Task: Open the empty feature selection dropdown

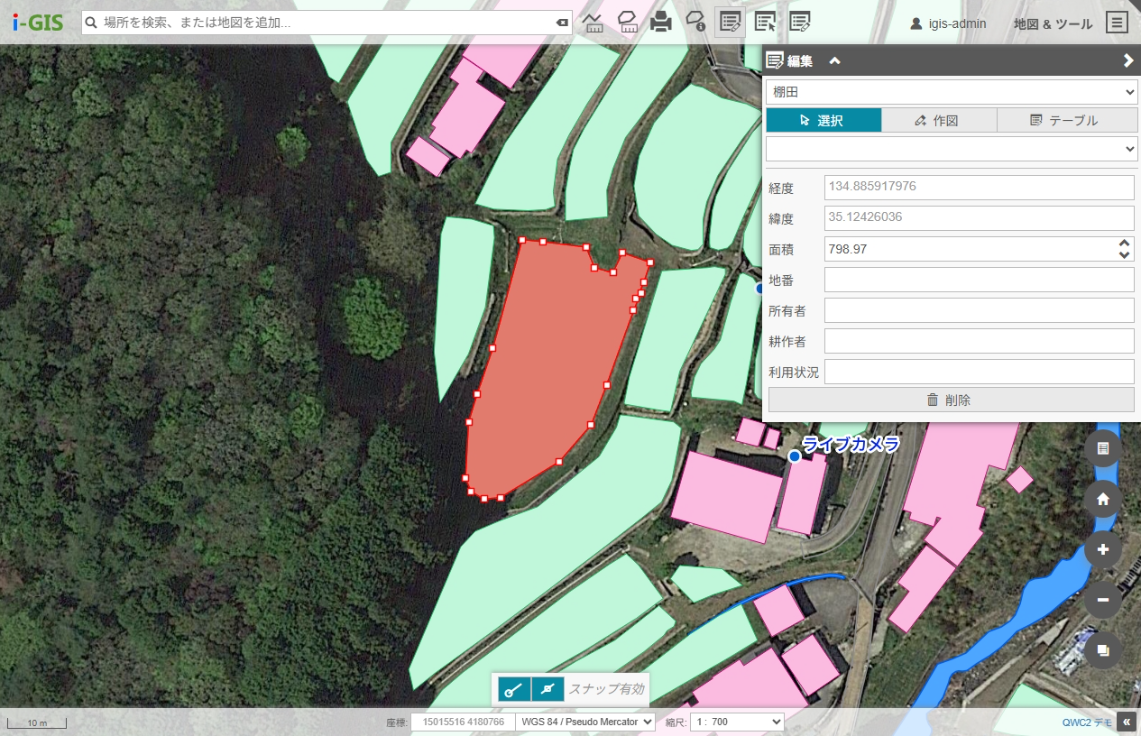Action: [951, 149]
